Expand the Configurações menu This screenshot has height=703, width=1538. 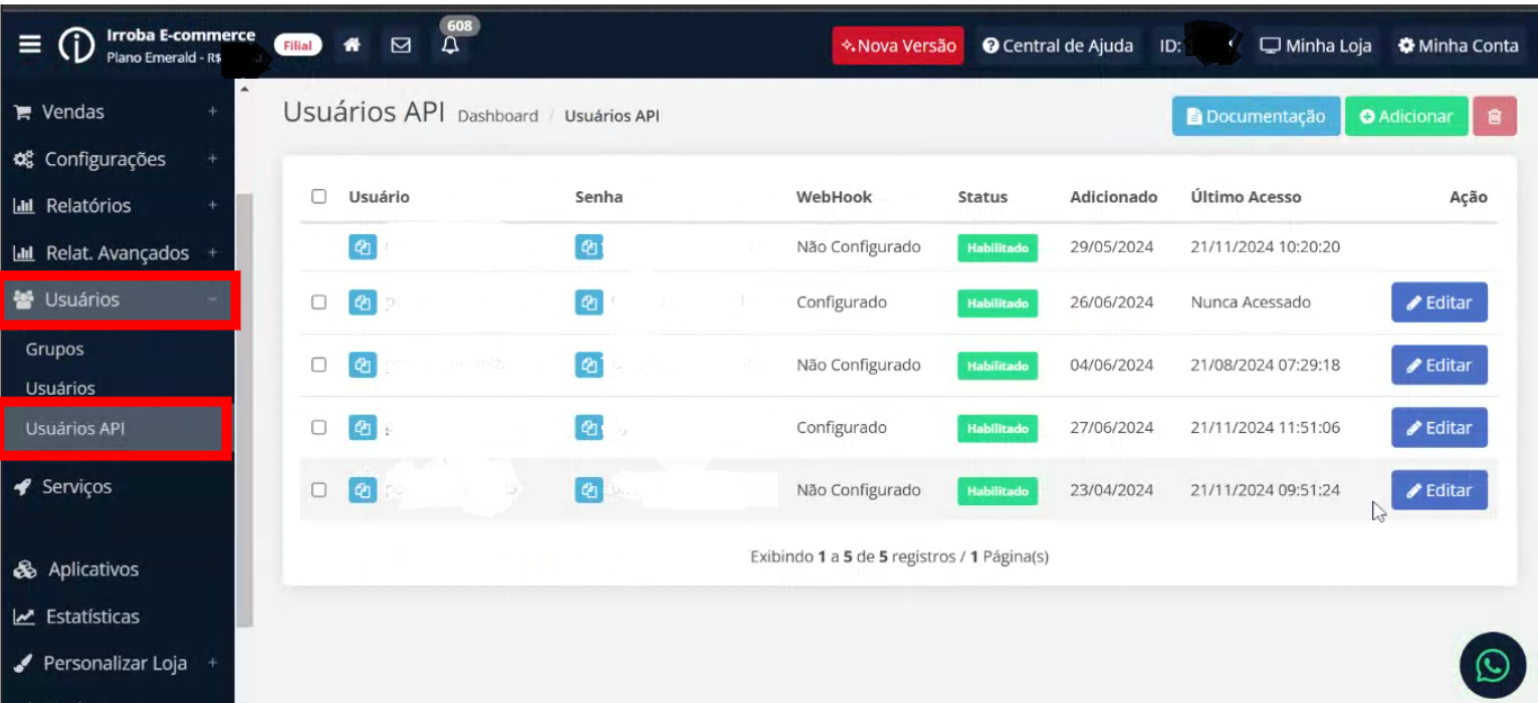click(x=117, y=159)
